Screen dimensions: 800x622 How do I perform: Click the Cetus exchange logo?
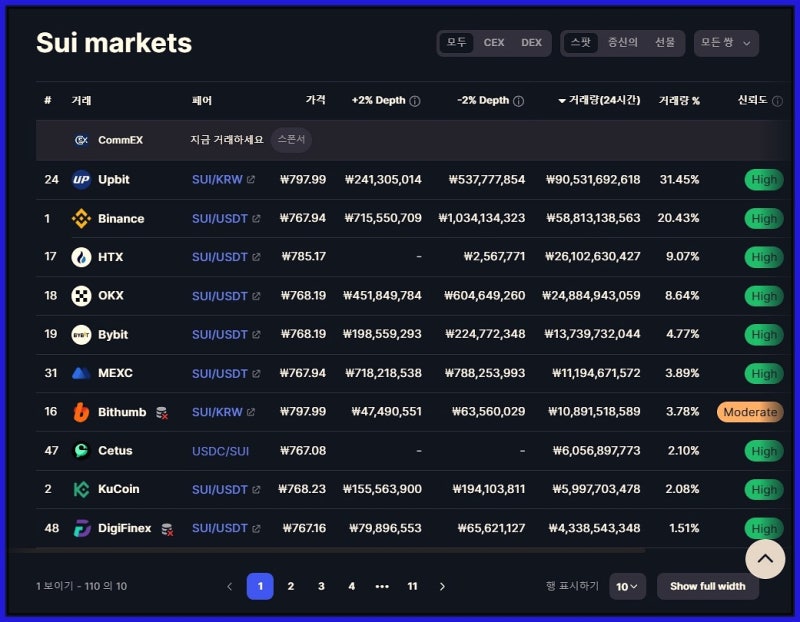pyautogui.click(x=81, y=451)
